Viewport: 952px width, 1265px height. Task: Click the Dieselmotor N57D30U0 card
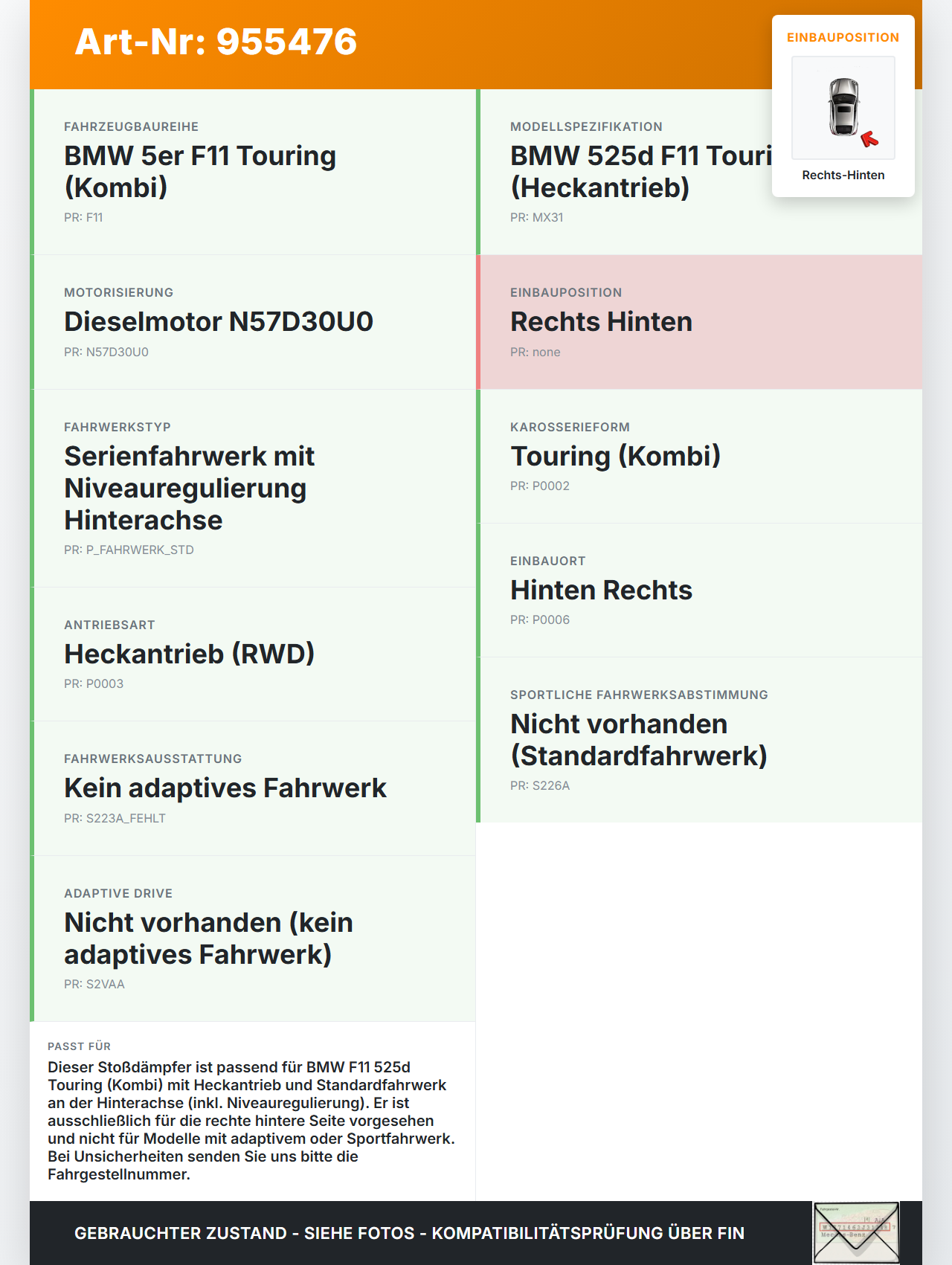tap(253, 322)
